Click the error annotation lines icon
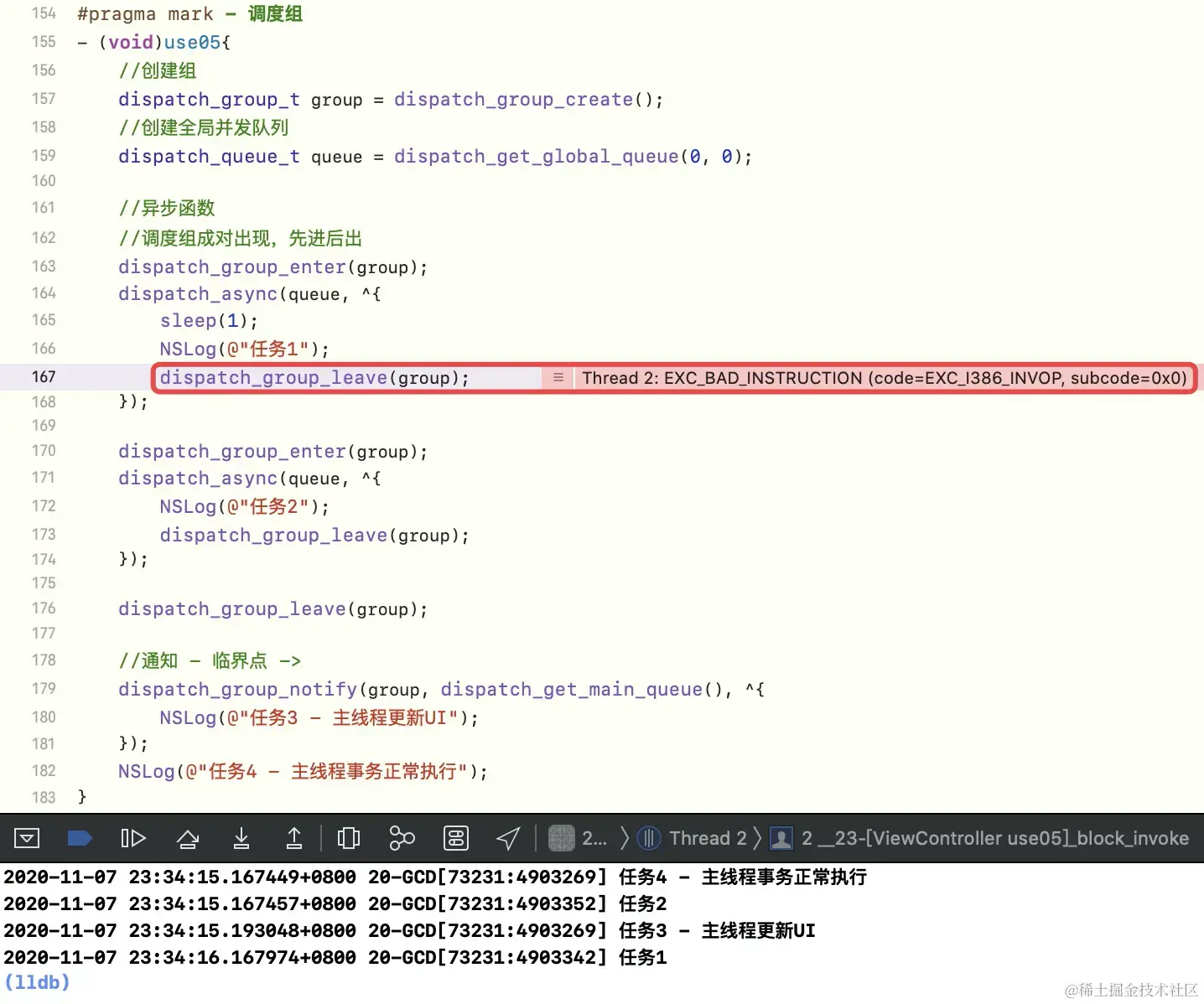 (558, 378)
